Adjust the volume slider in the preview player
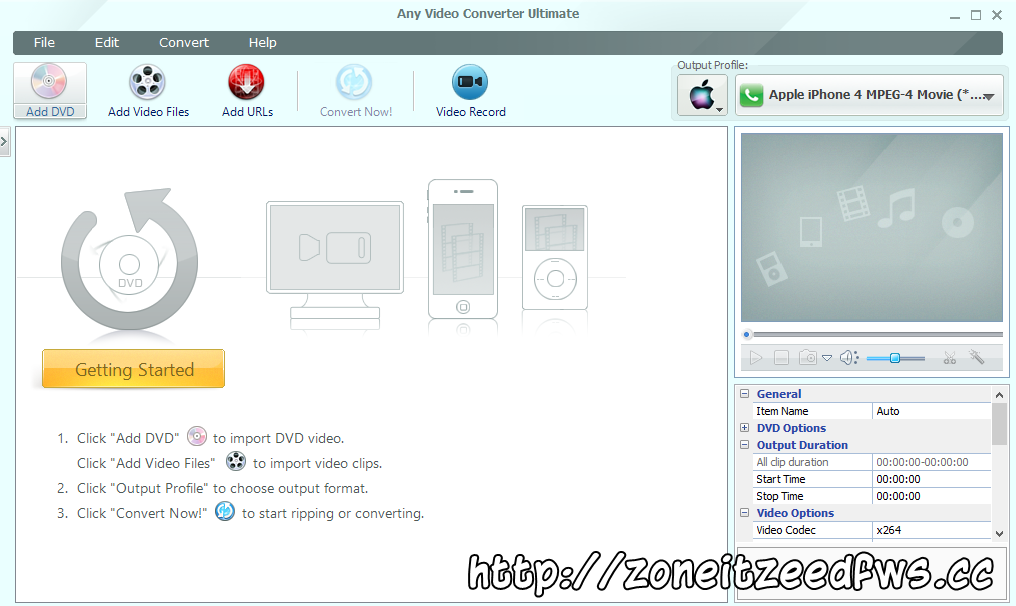The width and height of the screenshot is (1016, 606). coord(895,358)
